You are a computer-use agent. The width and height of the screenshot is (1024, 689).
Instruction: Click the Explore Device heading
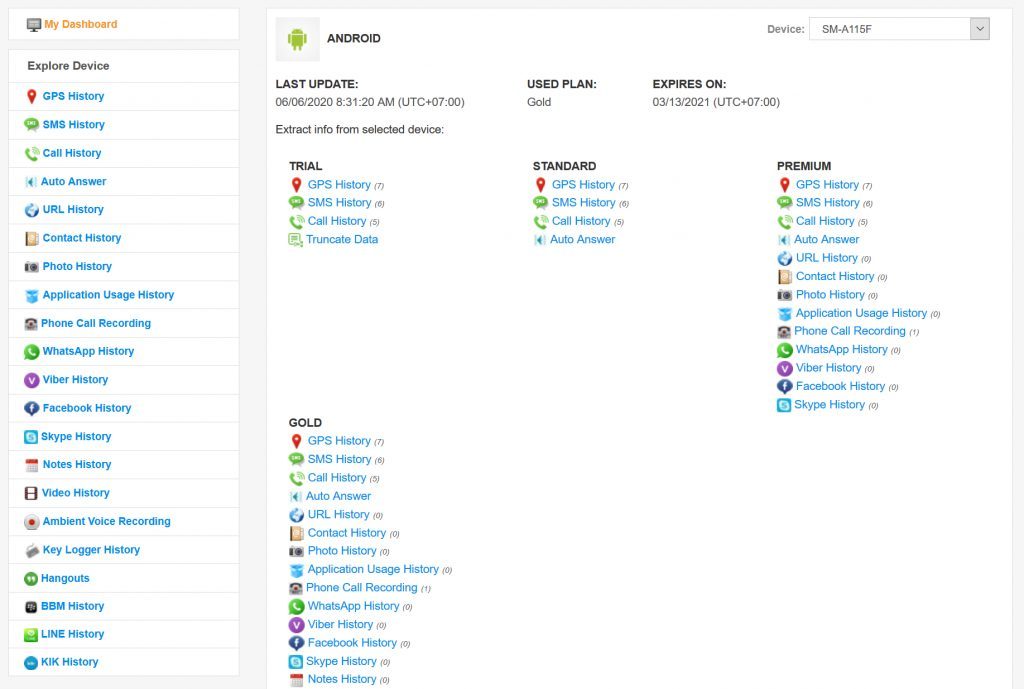pyautogui.click(x=68, y=65)
